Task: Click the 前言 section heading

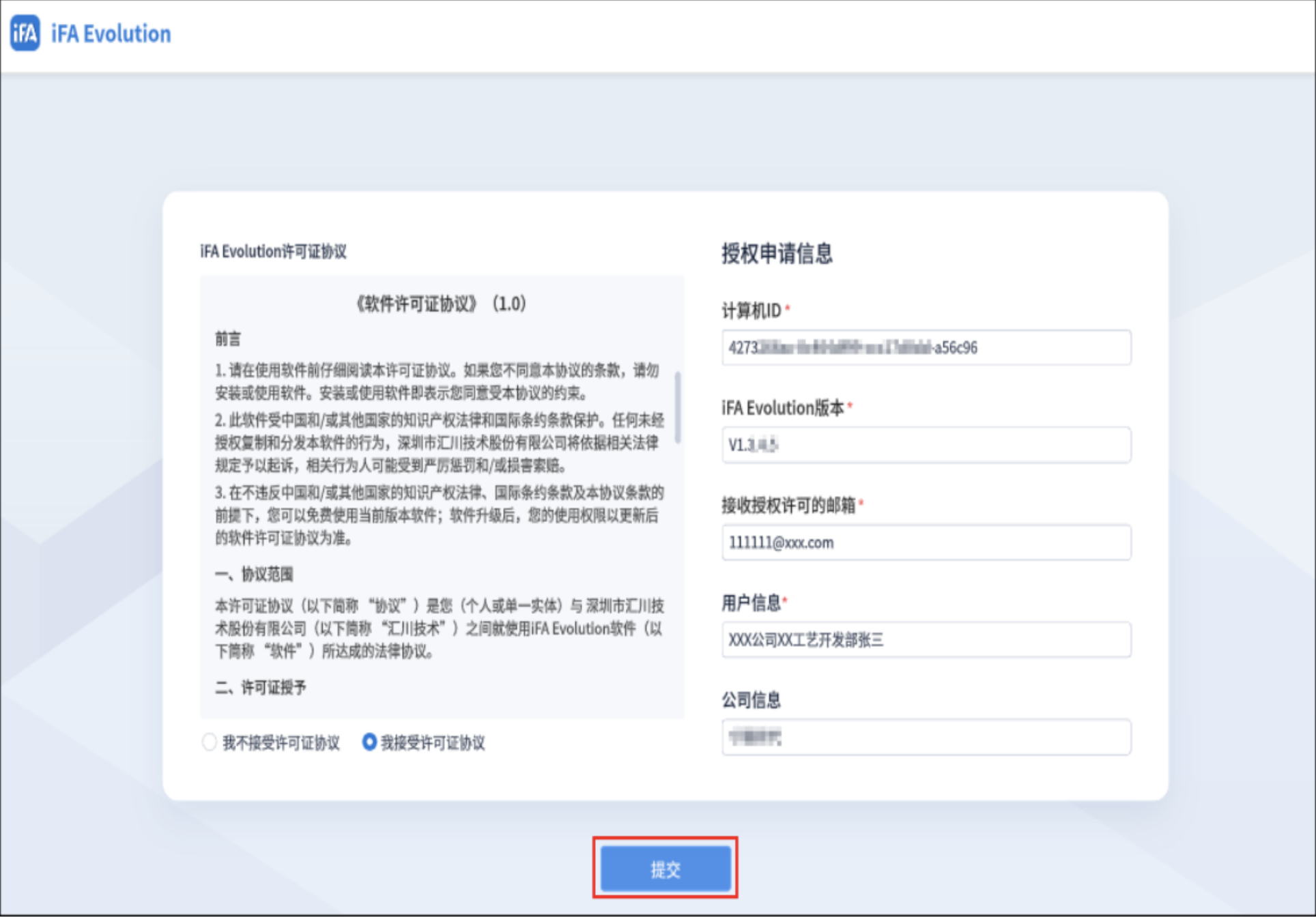Action: pyautogui.click(x=228, y=339)
